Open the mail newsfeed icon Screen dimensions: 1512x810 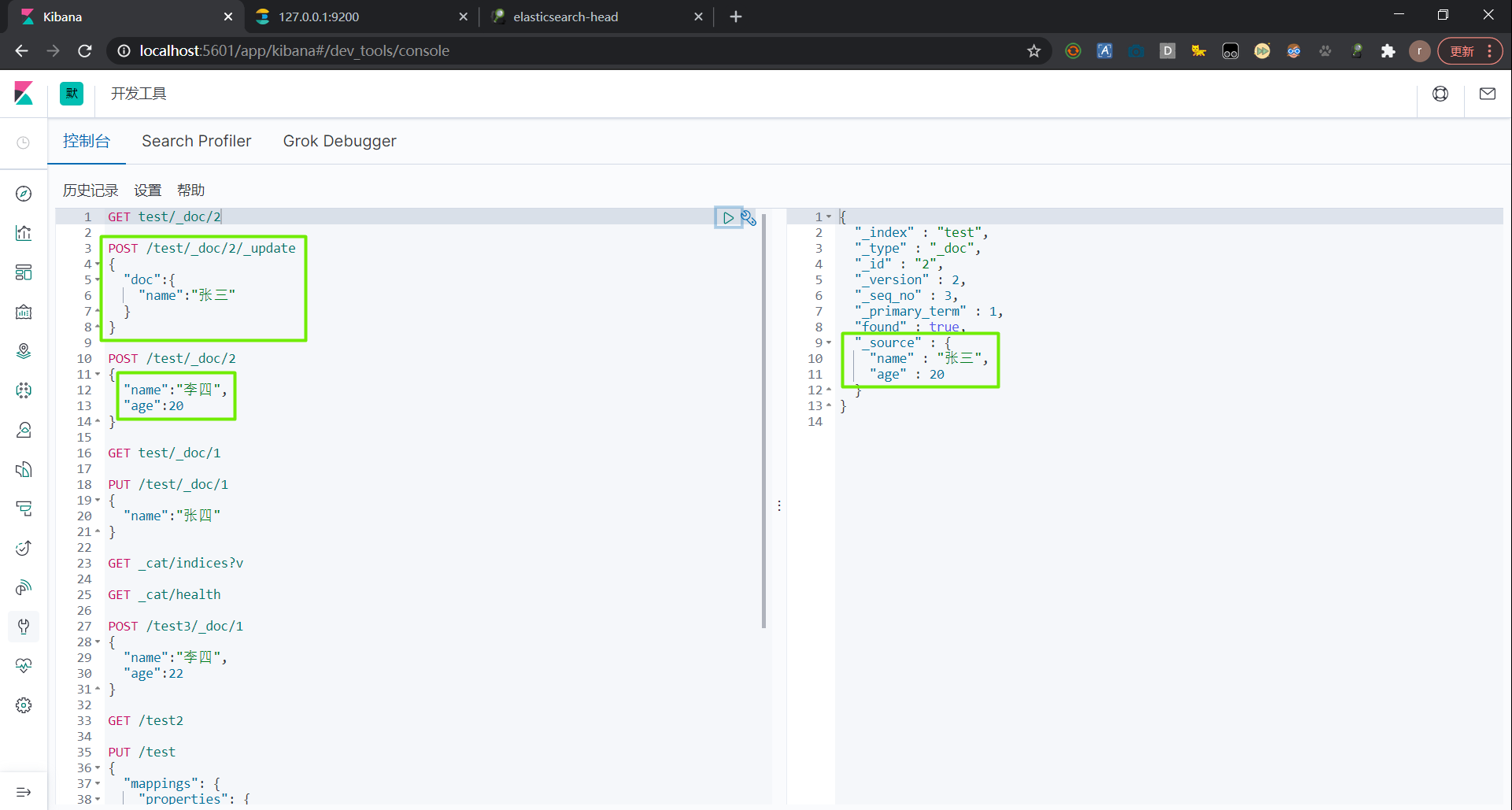[x=1488, y=94]
